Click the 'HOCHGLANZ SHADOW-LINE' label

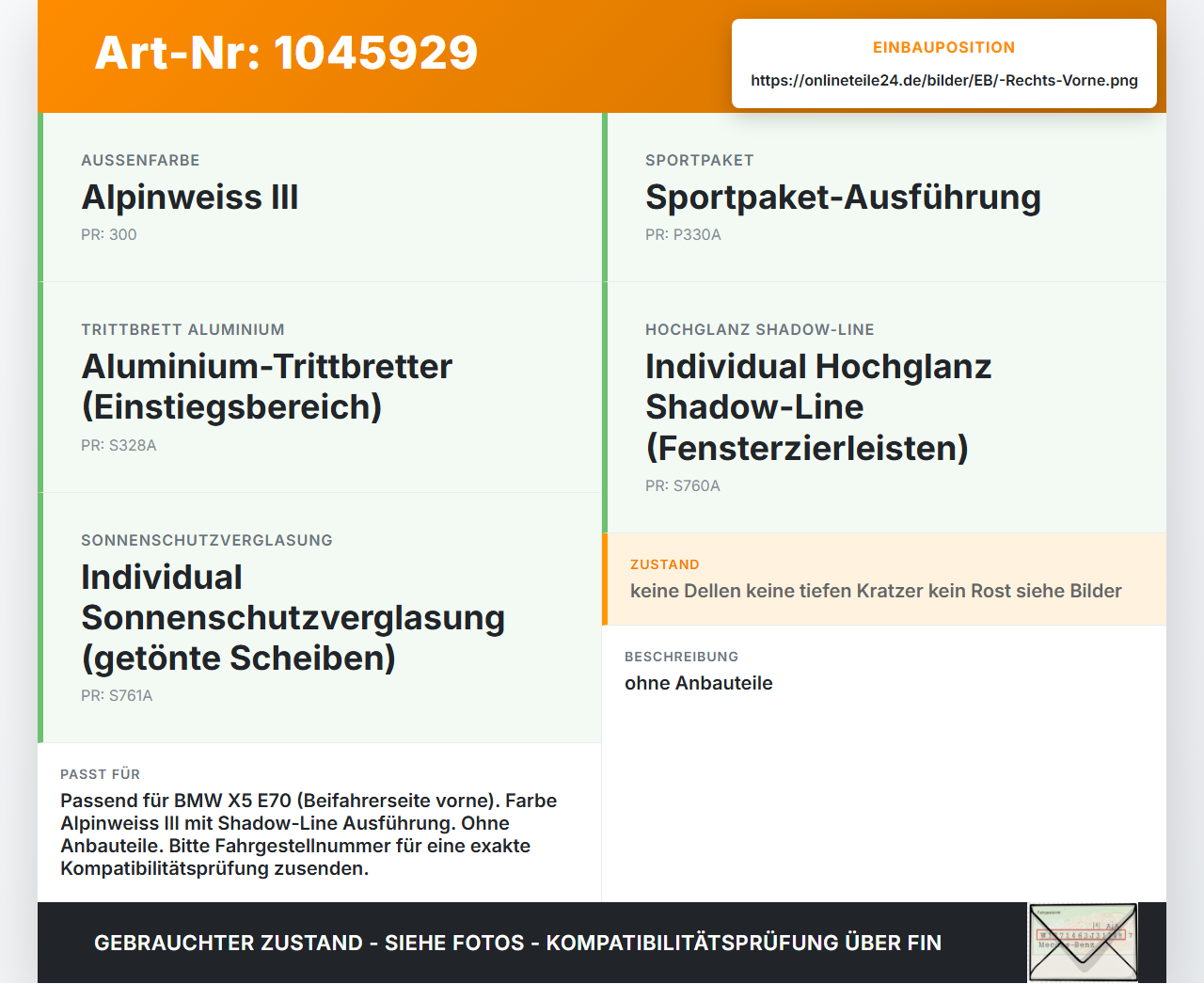point(760,330)
